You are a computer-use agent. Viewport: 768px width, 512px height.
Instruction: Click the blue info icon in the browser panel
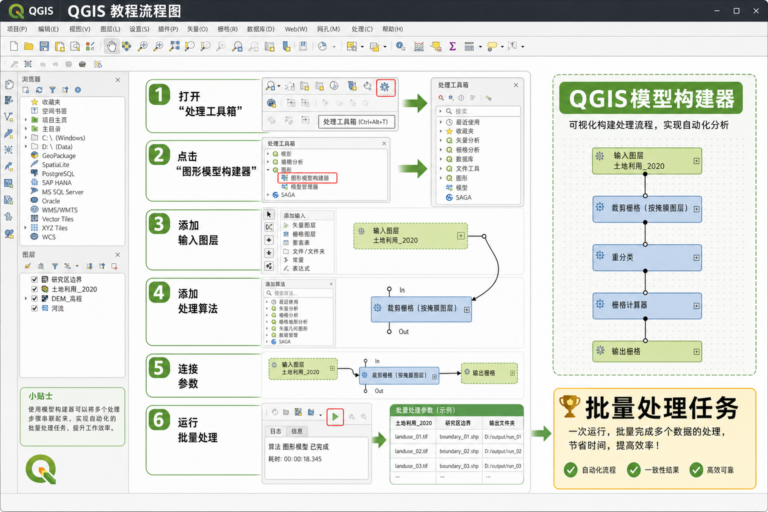[x=78, y=90]
